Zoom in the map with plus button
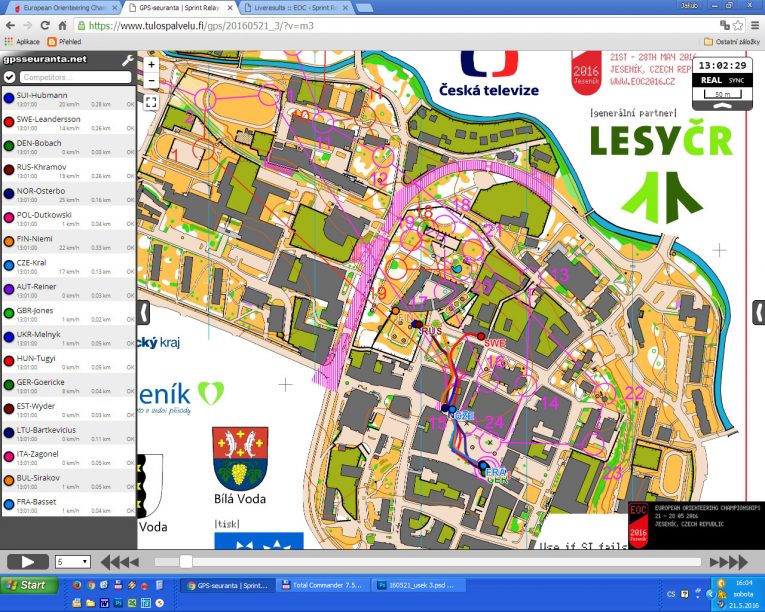Viewport: 765px width, 612px height. [151, 64]
